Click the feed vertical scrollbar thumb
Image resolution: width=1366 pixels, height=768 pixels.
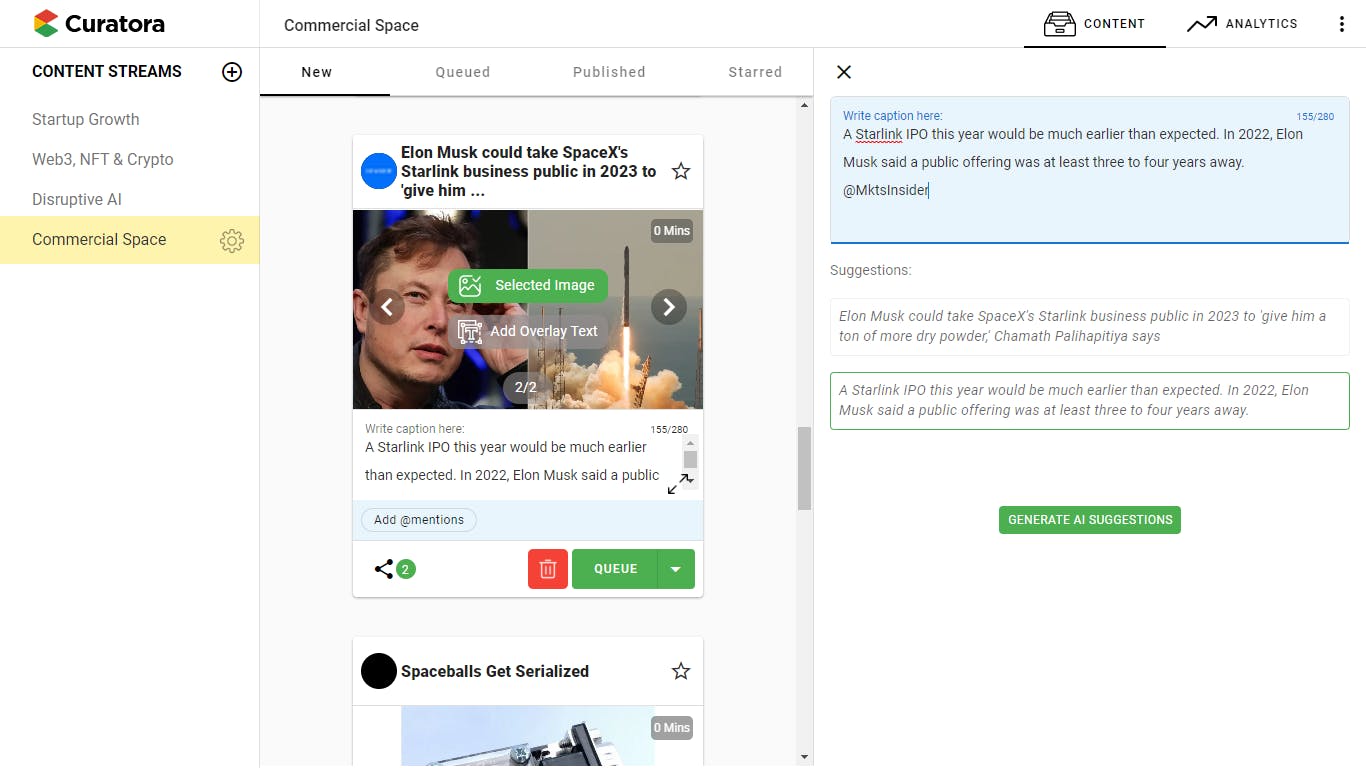(804, 468)
